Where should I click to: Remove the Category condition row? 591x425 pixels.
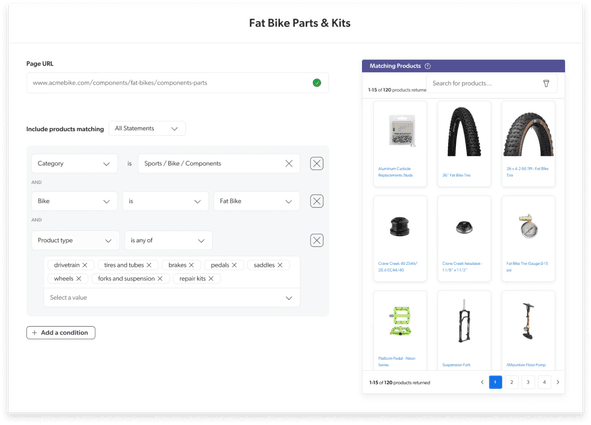(317, 164)
